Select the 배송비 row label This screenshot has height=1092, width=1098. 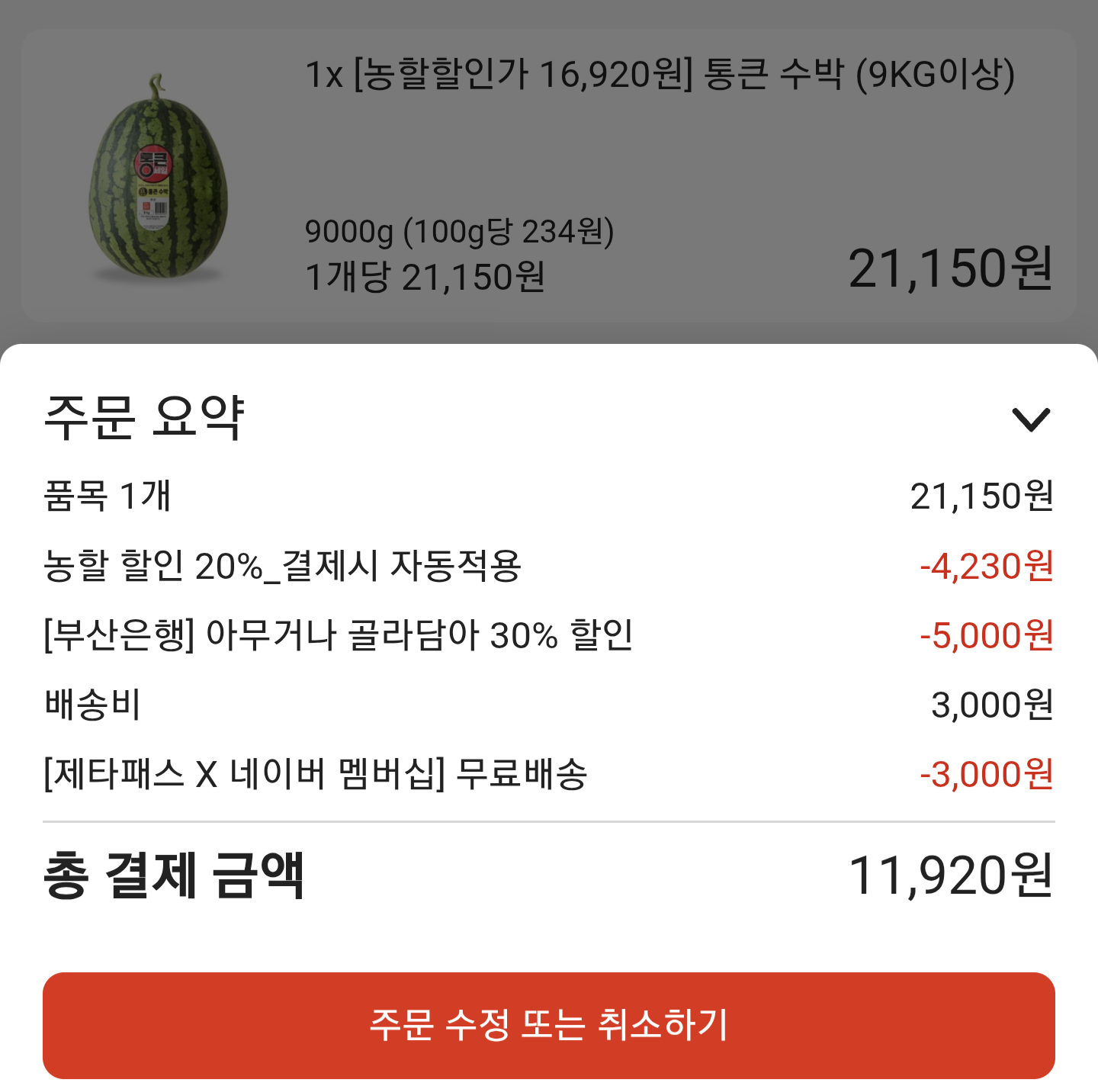click(92, 705)
